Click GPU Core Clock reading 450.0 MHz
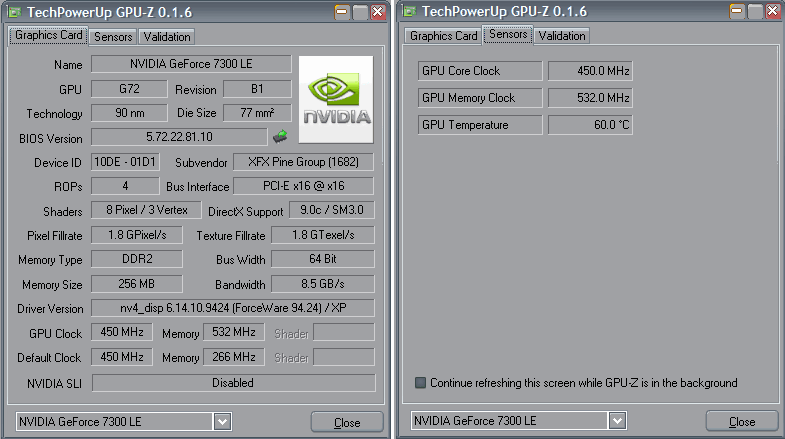This screenshot has width=785, height=439. coord(590,71)
